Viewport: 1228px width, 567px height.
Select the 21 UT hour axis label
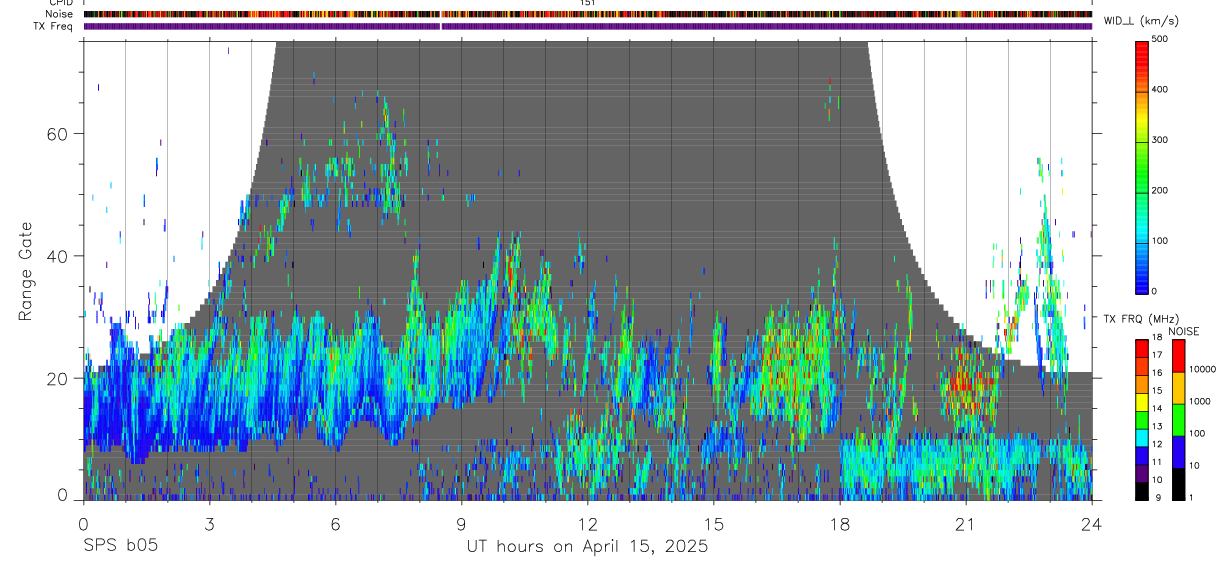(966, 523)
